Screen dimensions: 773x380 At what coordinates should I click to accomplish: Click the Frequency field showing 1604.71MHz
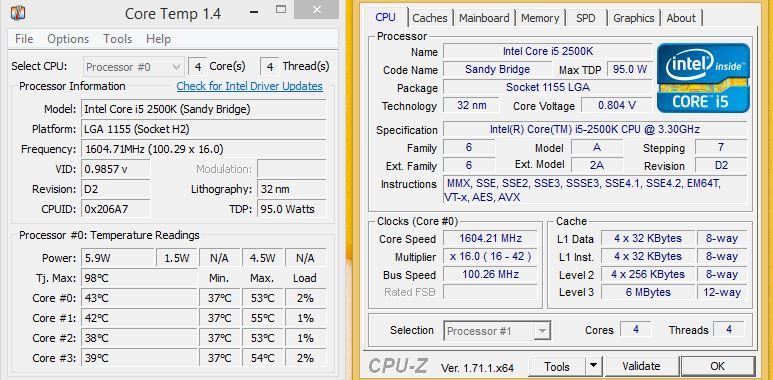[x=204, y=149]
